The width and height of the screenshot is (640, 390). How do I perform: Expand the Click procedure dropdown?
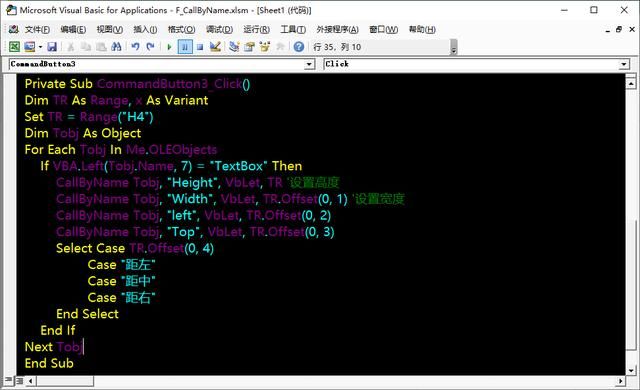pyautogui.click(x=624, y=64)
